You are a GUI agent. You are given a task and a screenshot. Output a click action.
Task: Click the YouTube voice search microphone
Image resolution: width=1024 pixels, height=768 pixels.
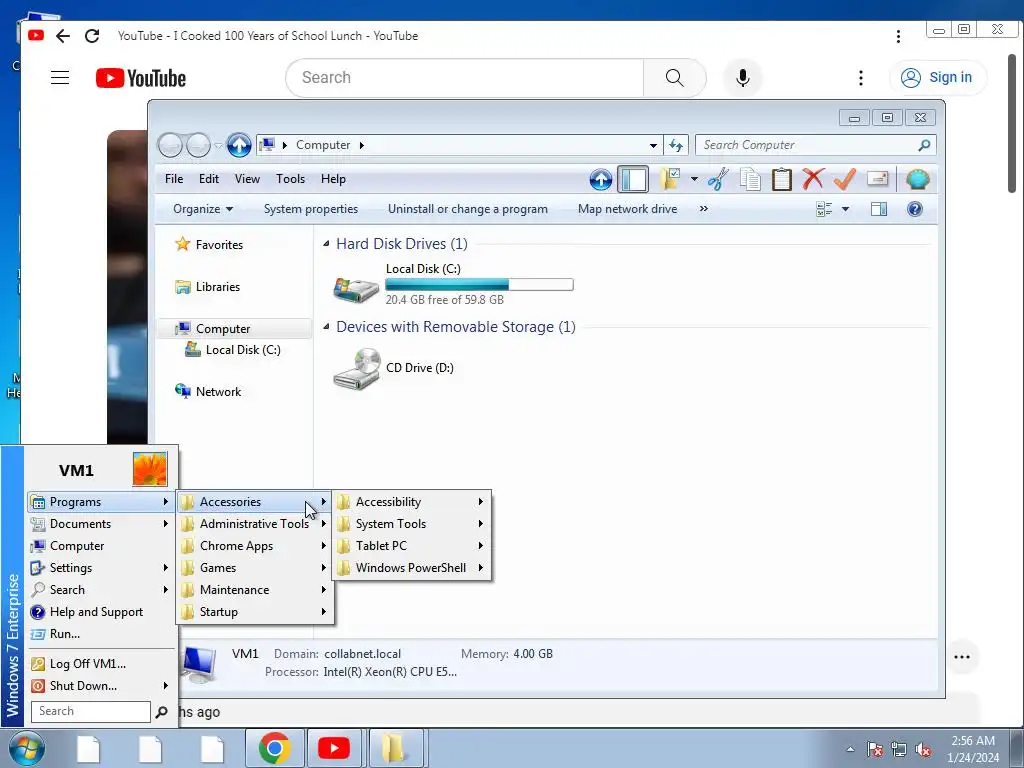[743, 78]
